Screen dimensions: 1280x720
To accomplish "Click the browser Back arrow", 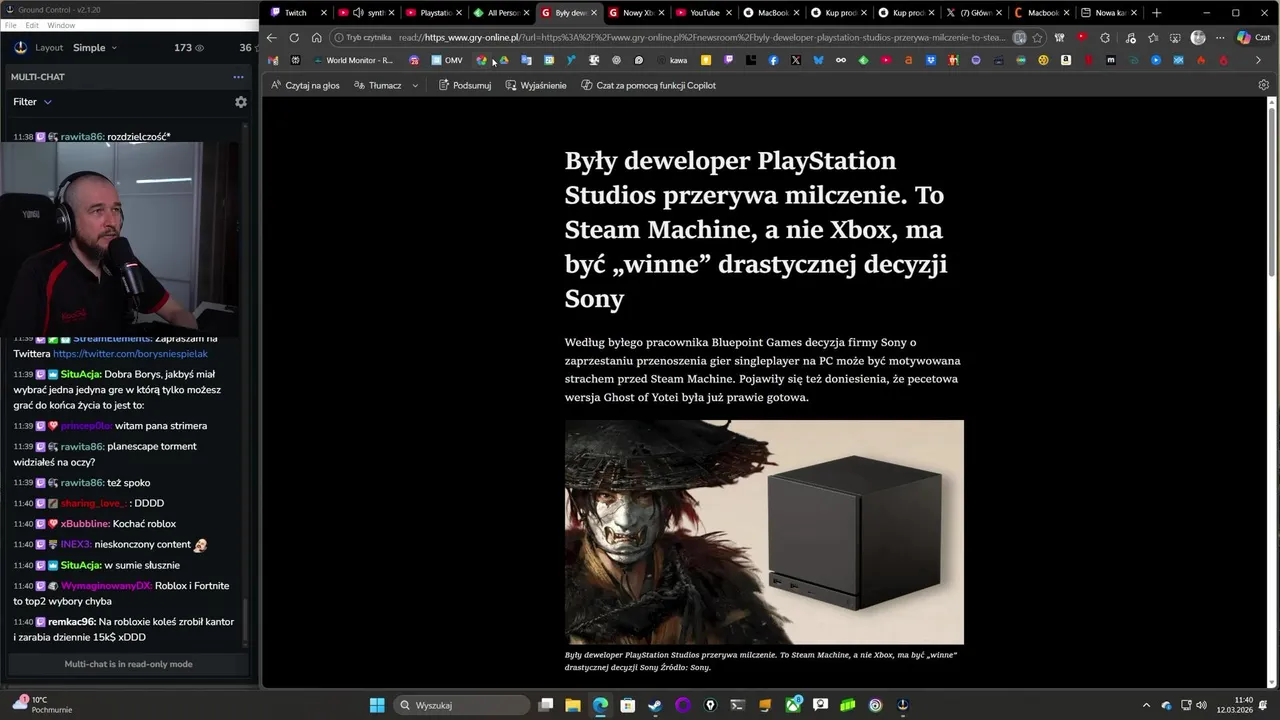I will 271,38.
